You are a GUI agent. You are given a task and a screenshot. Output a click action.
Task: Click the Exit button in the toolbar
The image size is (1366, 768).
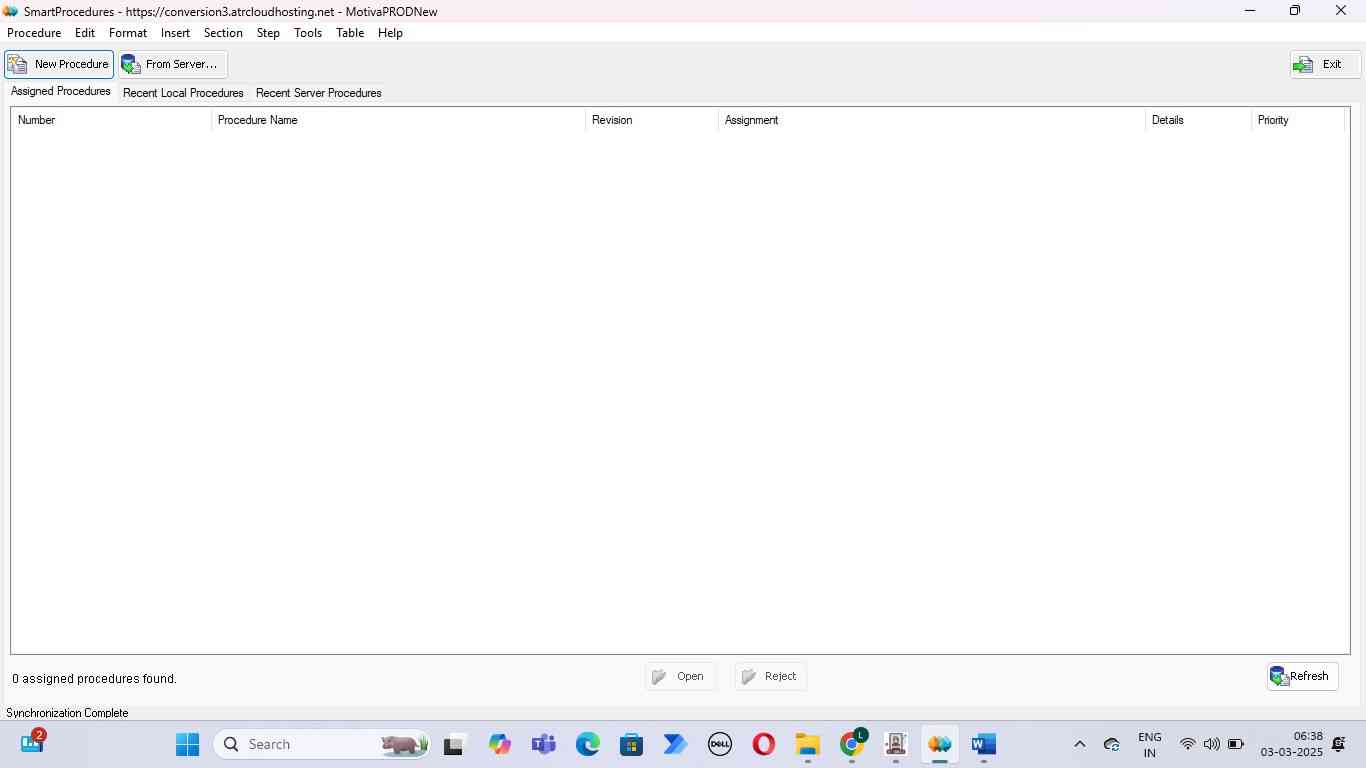pyautogui.click(x=1324, y=64)
